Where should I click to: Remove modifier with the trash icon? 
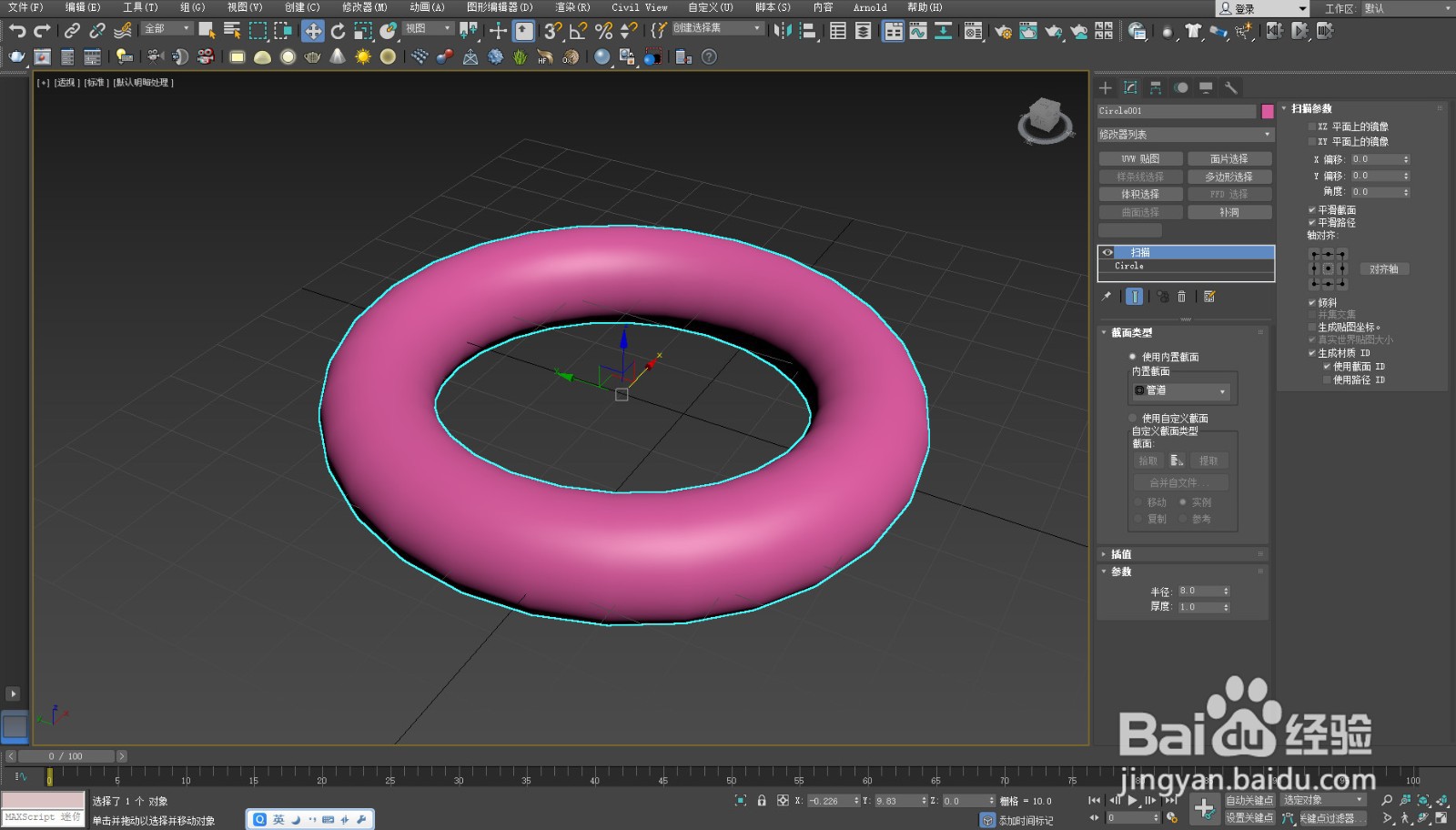tap(1181, 296)
